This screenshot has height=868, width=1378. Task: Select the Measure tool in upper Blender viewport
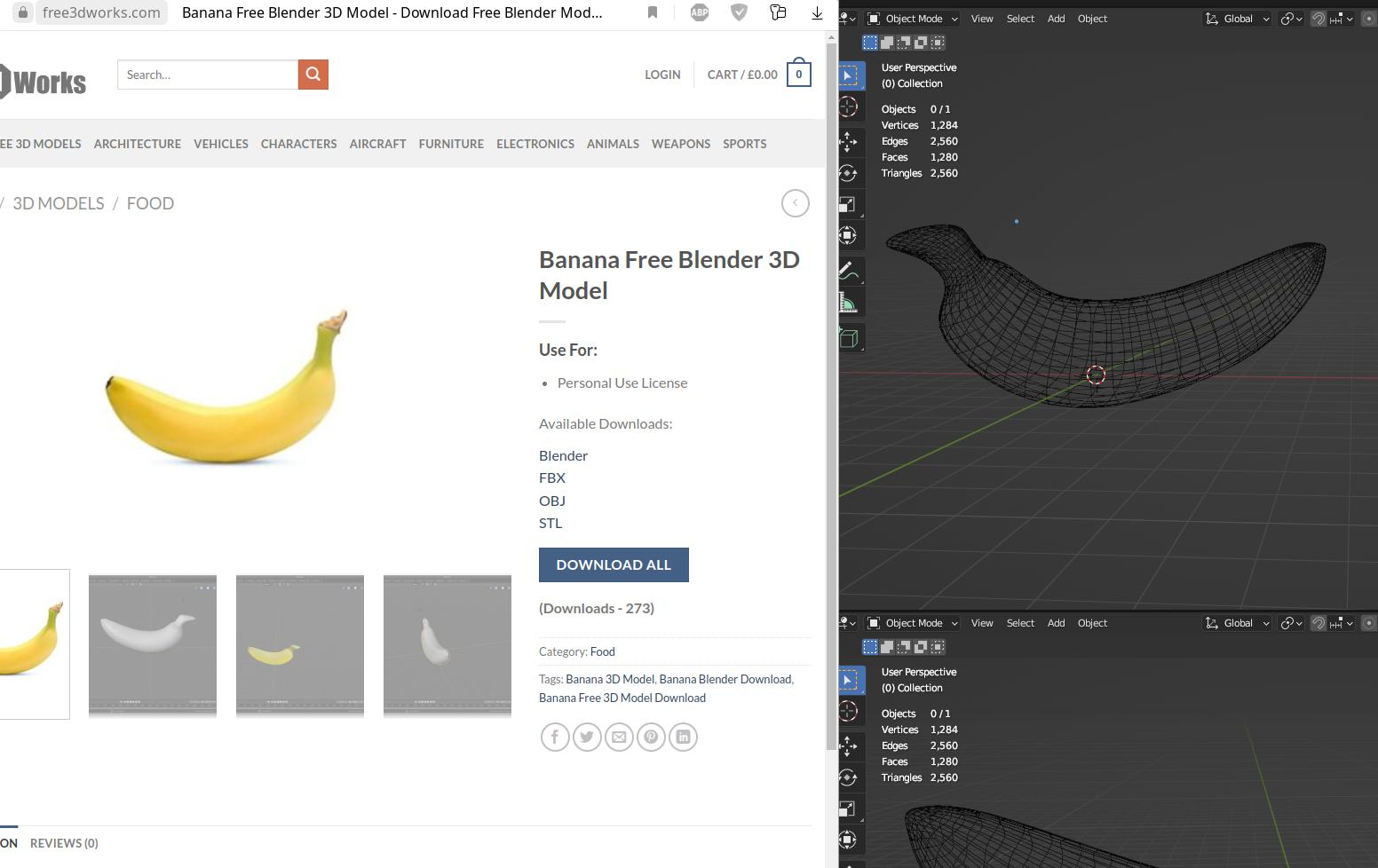848,304
